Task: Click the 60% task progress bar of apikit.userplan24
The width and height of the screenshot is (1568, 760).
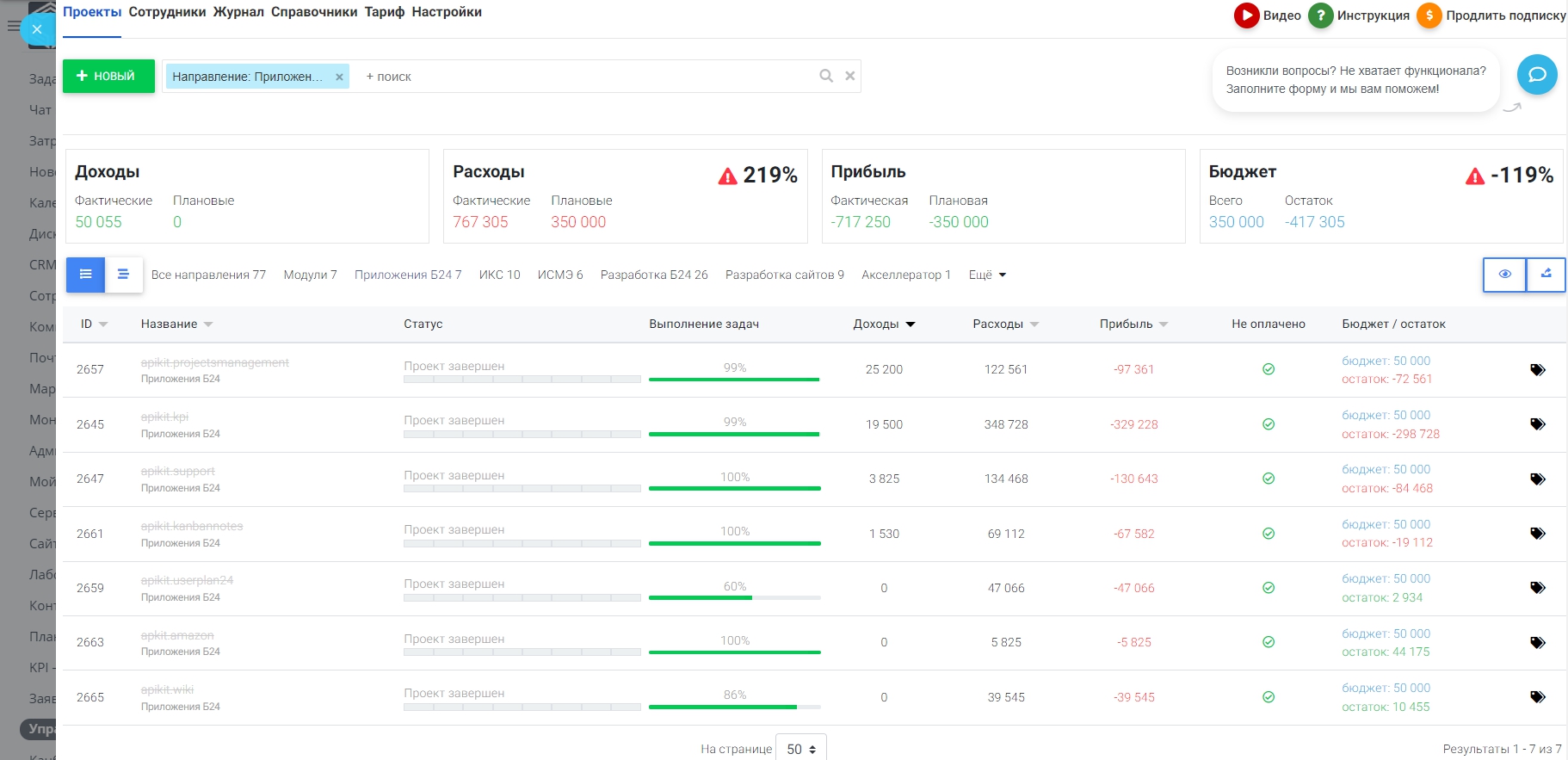Action: coord(734,597)
